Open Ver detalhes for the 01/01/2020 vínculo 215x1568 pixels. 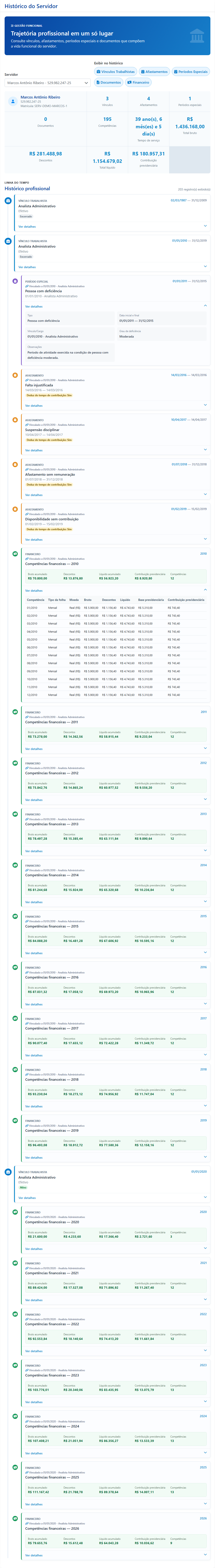27,1198
